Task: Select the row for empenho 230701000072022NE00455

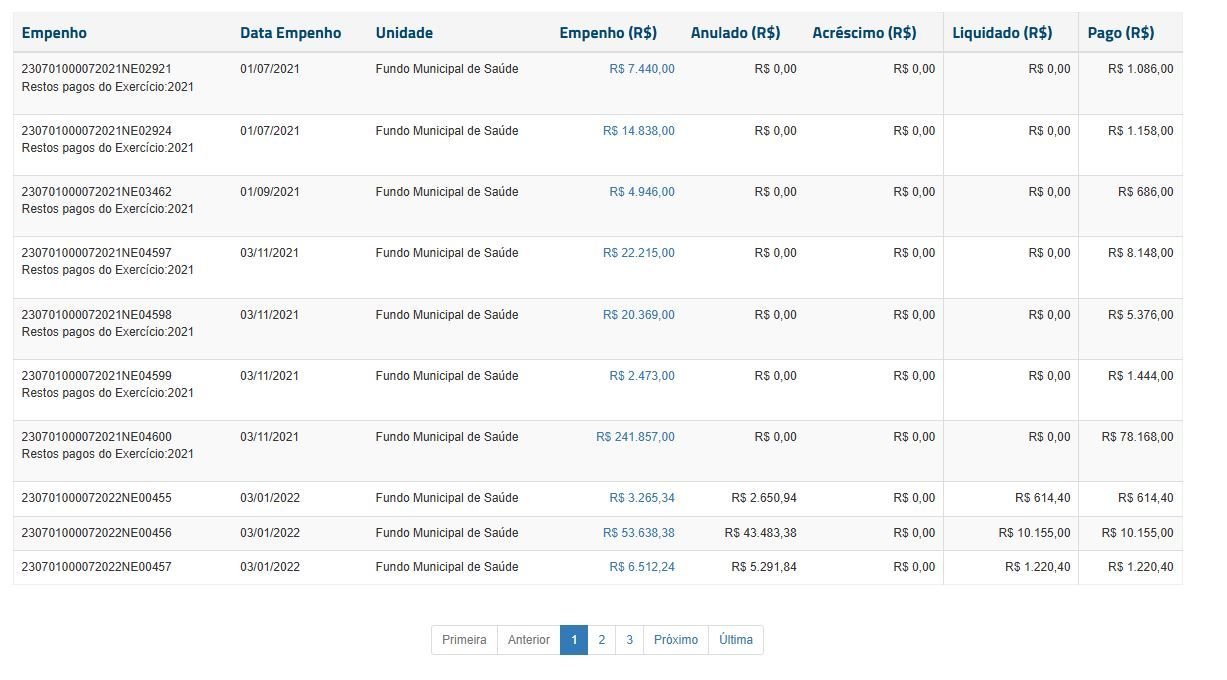Action: [x=96, y=498]
